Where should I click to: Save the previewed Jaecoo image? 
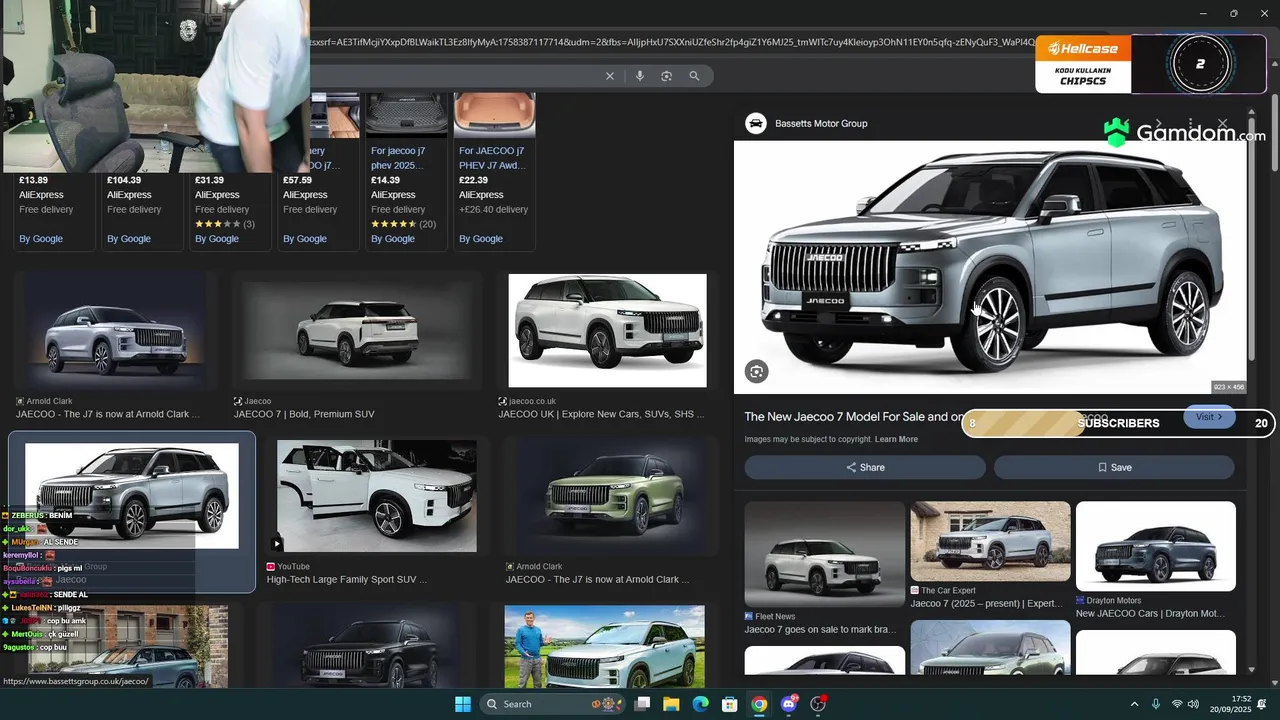pos(1114,467)
